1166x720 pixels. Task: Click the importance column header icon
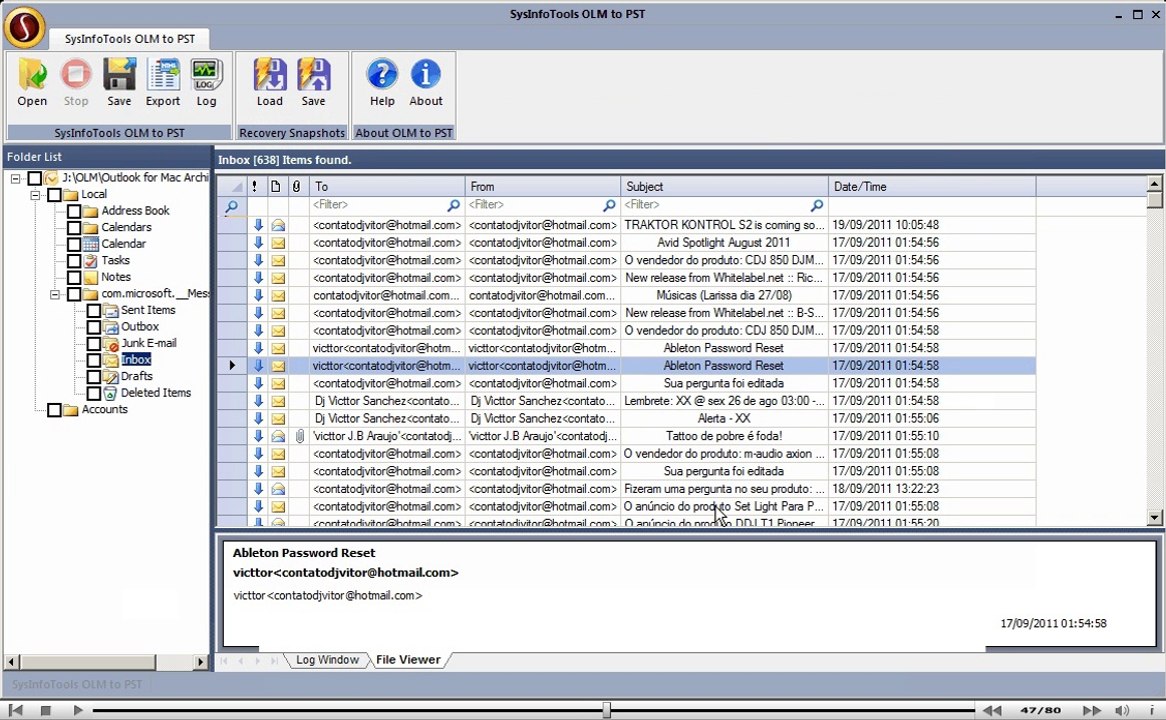[x=255, y=186]
